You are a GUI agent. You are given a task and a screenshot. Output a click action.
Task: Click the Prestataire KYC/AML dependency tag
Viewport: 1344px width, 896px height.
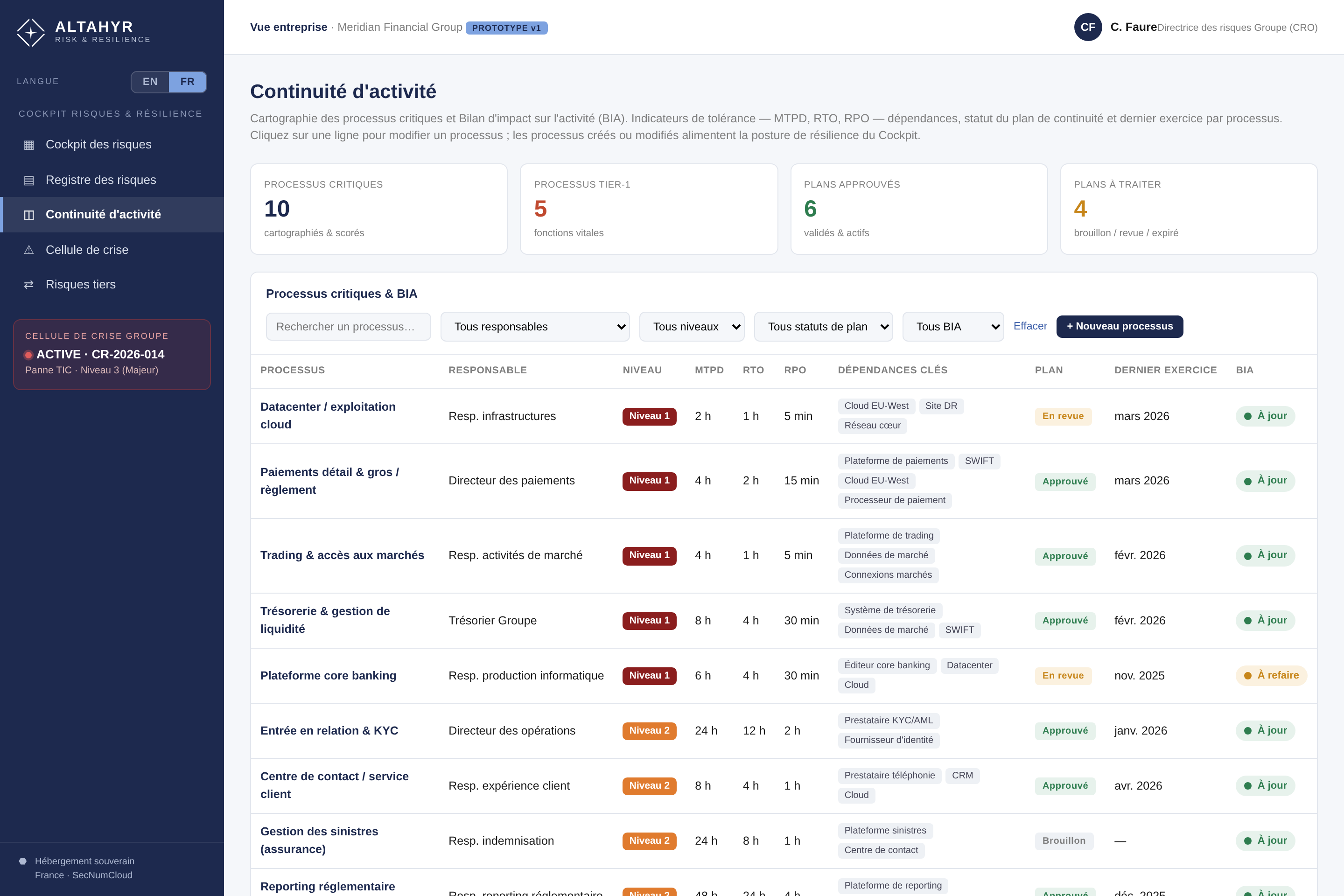(x=889, y=721)
